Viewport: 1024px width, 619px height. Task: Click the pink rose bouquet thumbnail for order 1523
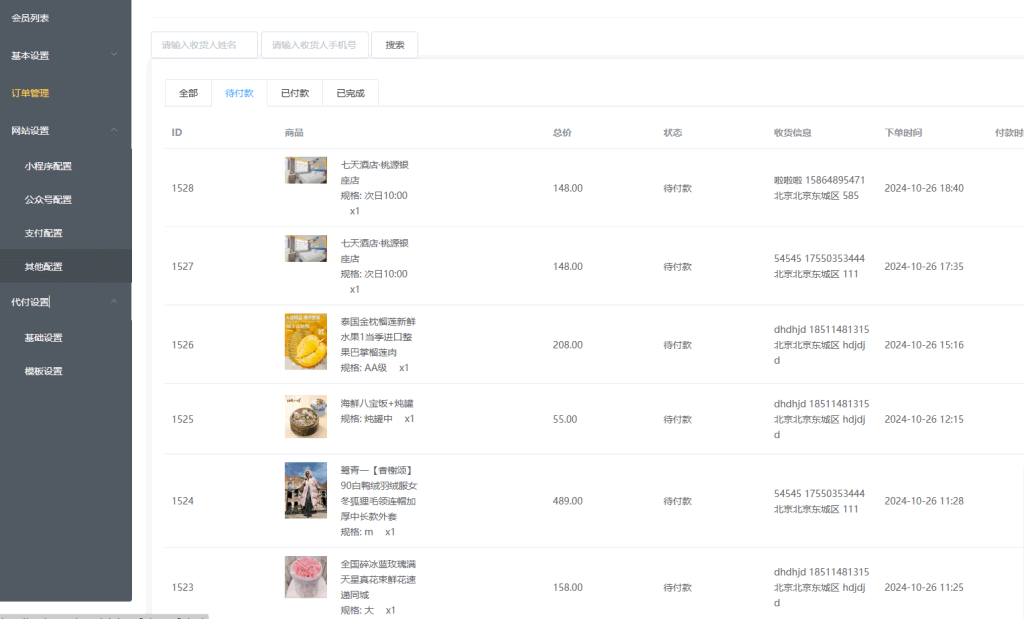(305, 577)
